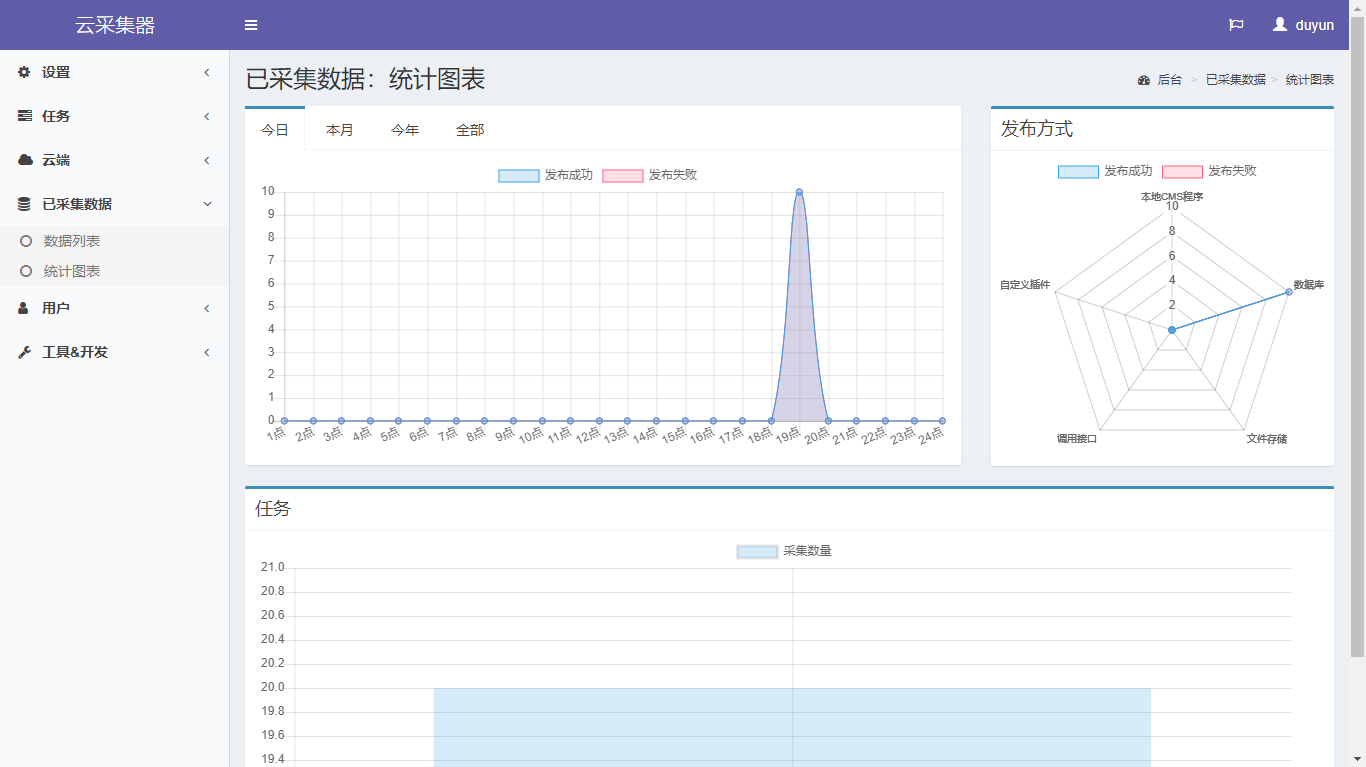Switch to the 本月 tab

[x=340, y=130]
